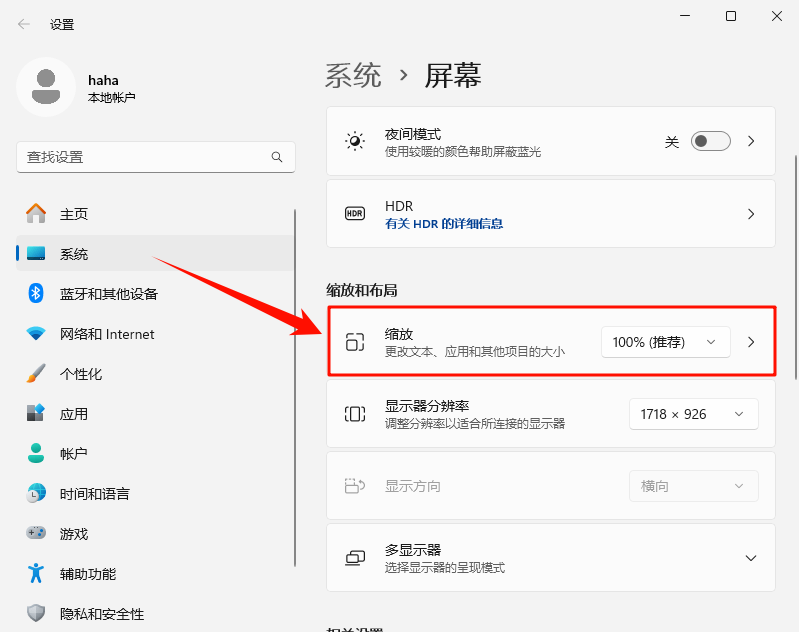Click the Bluetooth icon in sidebar
799x632 pixels.
point(36,293)
